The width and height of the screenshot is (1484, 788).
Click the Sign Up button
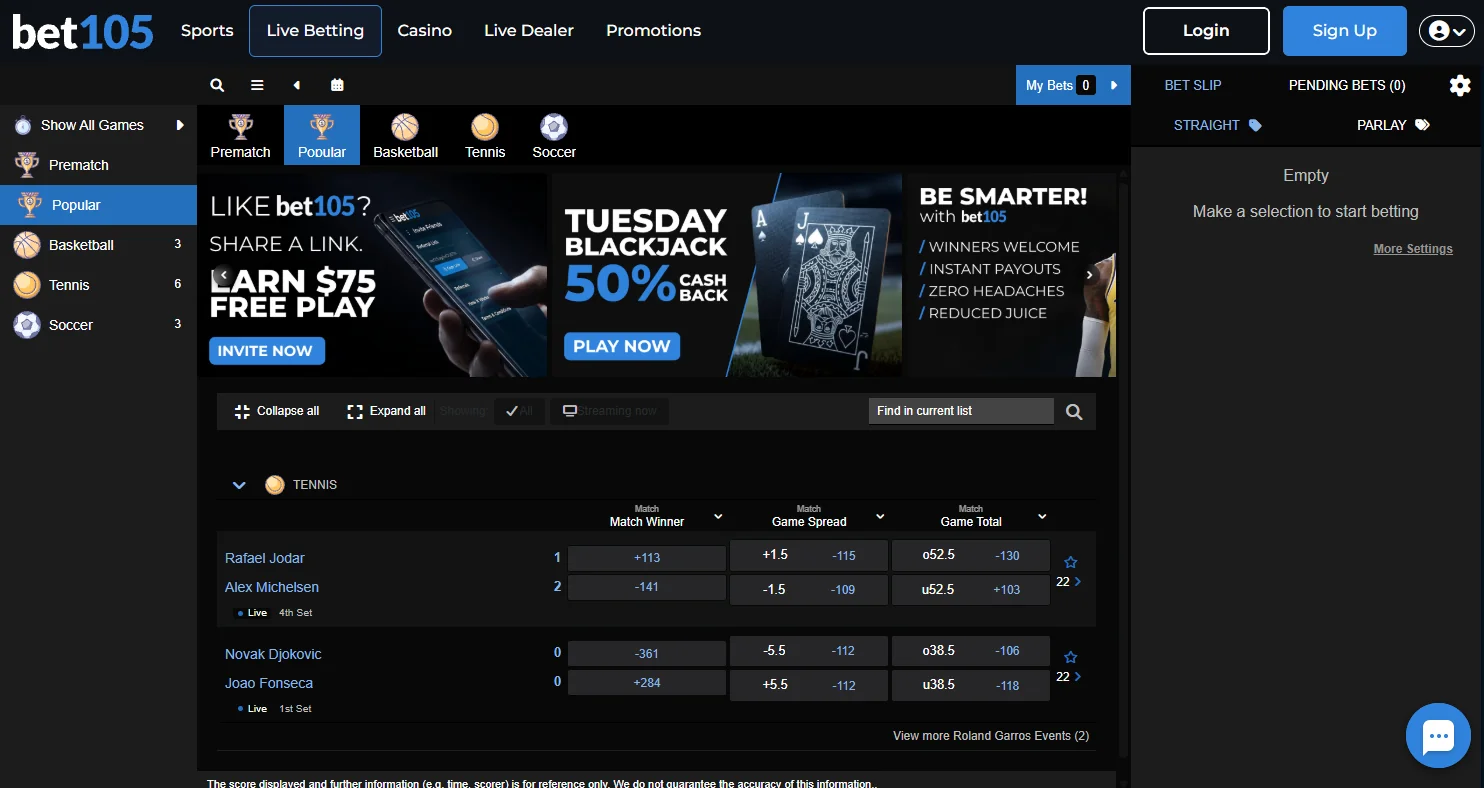point(1345,31)
